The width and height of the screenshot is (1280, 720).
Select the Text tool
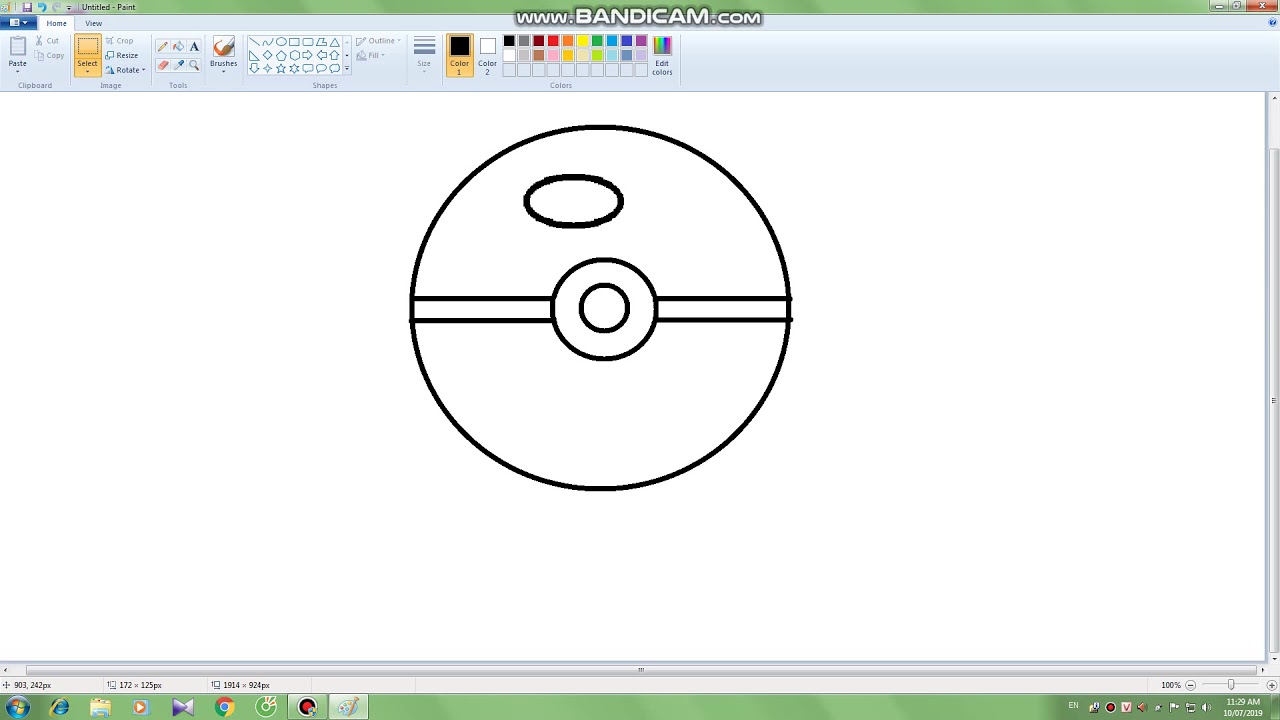pos(194,46)
